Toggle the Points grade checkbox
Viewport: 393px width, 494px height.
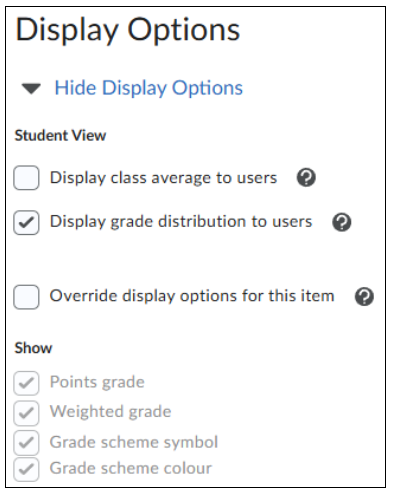pyautogui.click(x=26, y=383)
